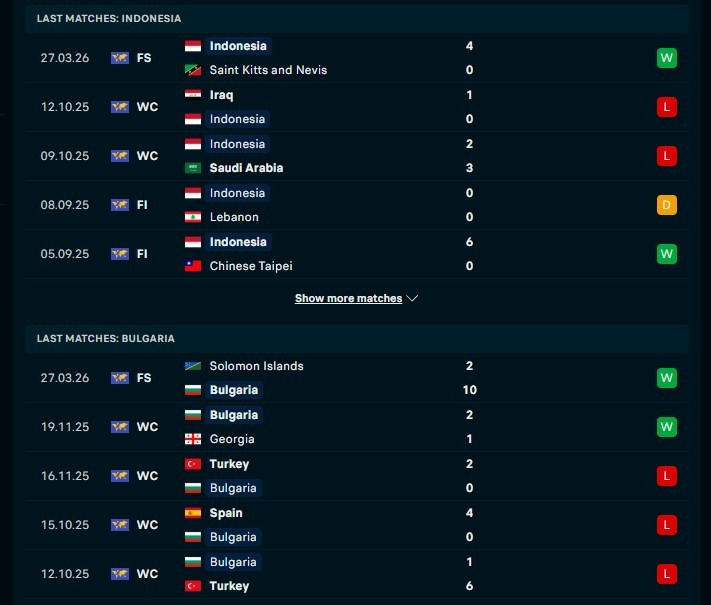Click the loss badge for Spain vs Bulgaria
Screen dimensions: 711x605
(x=667, y=525)
